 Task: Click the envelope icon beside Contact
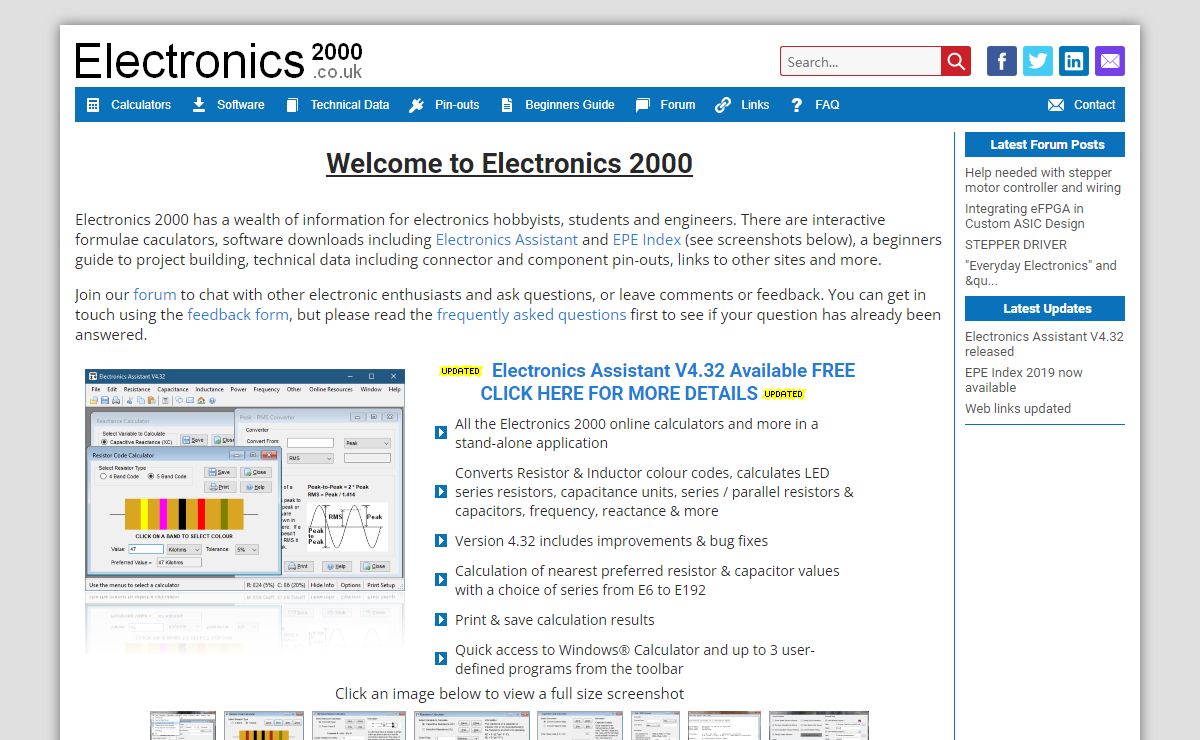1055,105
